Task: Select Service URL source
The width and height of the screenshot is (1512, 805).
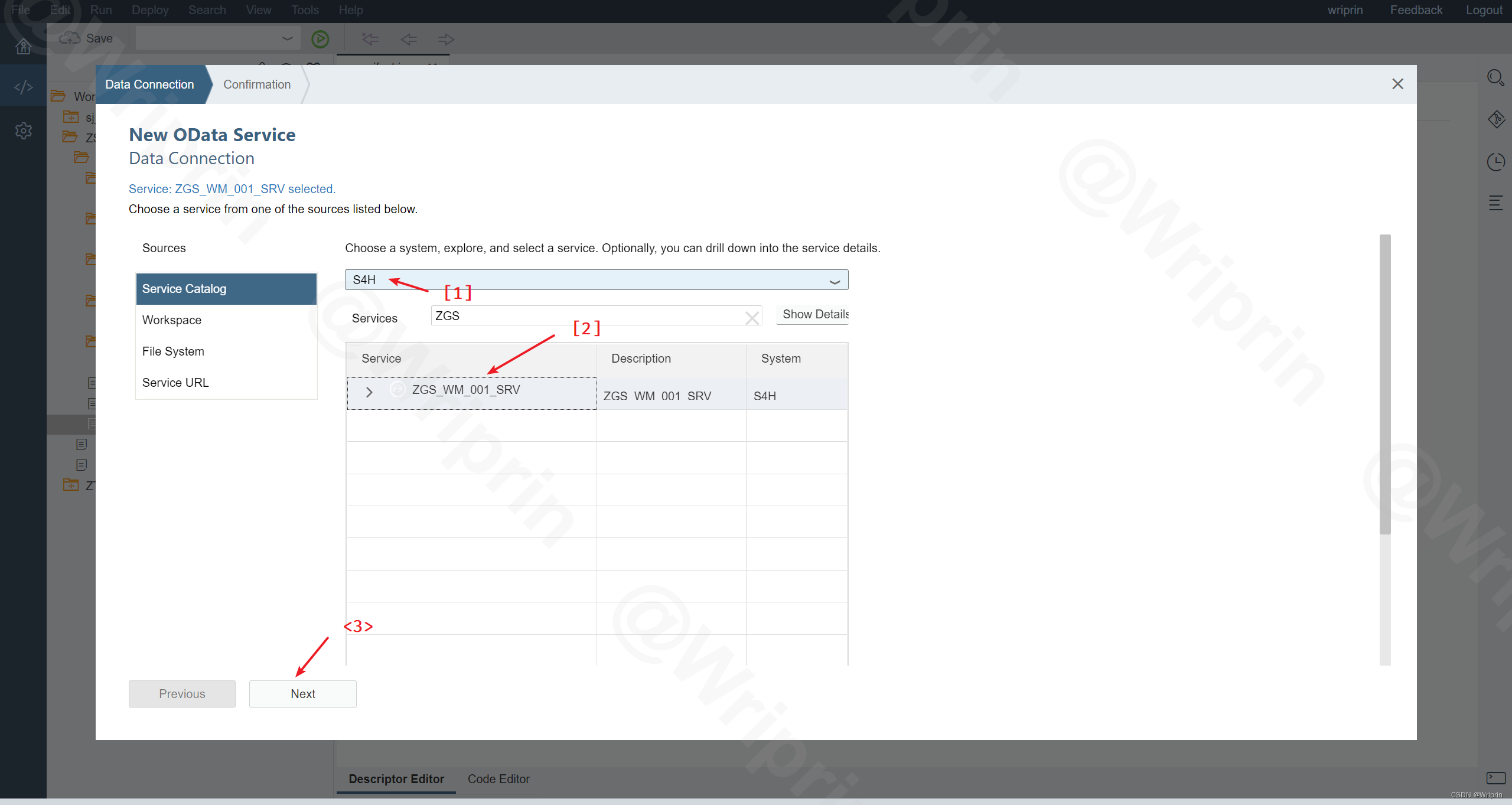Action: tap(226, 383)
